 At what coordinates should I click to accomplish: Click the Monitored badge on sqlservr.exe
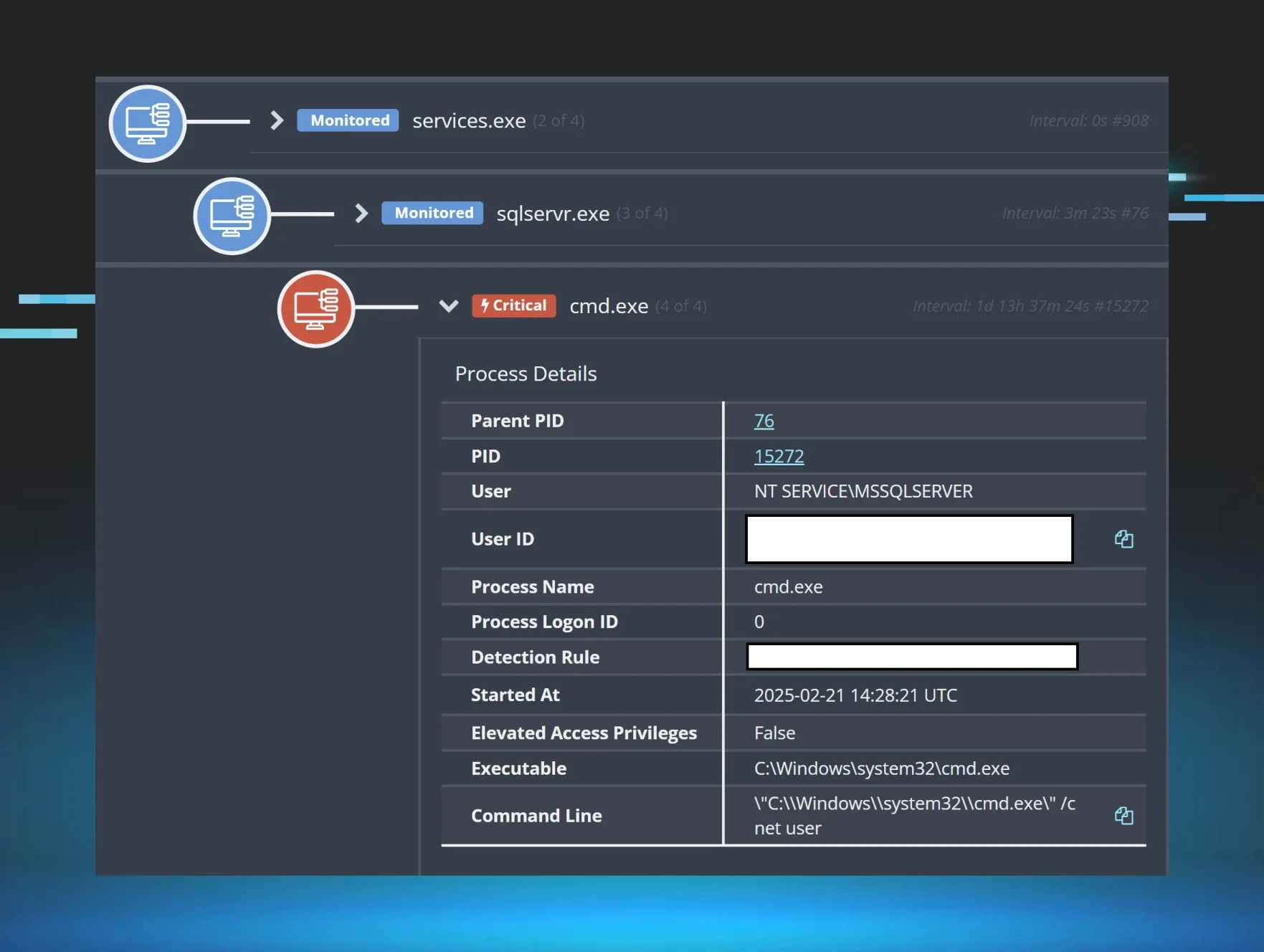pyautogui.click(x=432, y=213)
